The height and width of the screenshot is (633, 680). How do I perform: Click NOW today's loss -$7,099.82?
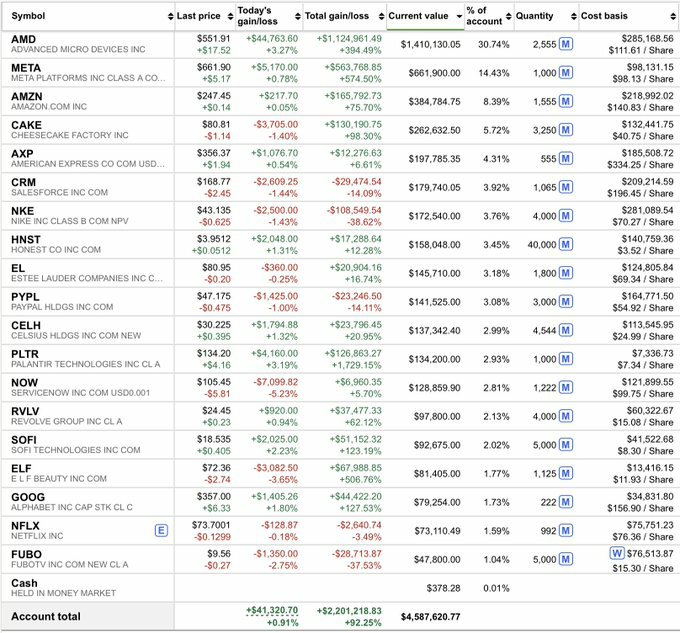[276, 382]
